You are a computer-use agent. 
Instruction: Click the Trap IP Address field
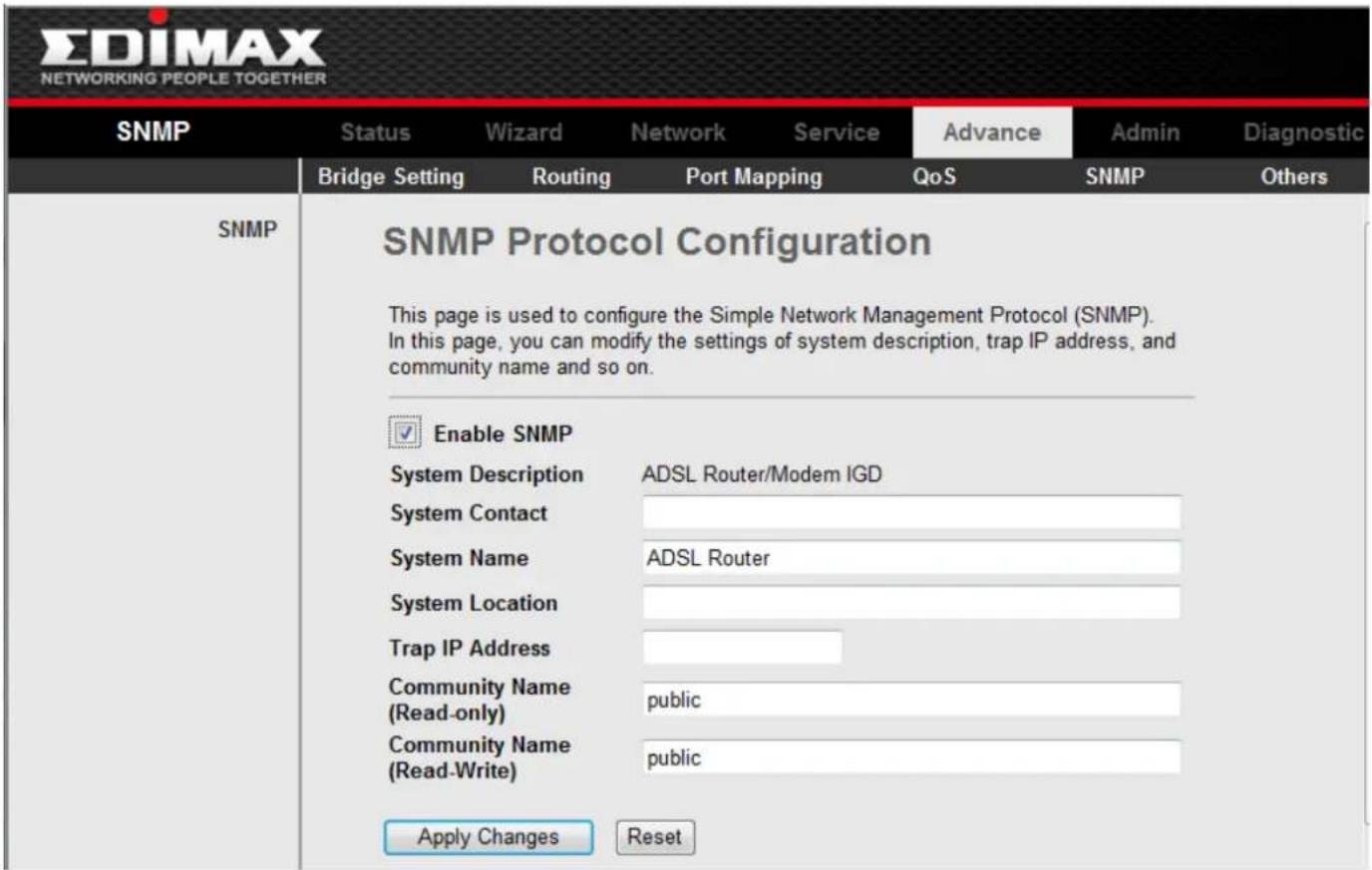click(x=743, y=647)
